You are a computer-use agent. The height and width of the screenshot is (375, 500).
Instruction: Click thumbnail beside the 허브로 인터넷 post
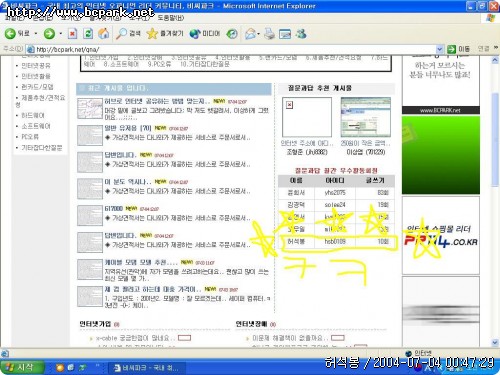click(x=90, y=108)
